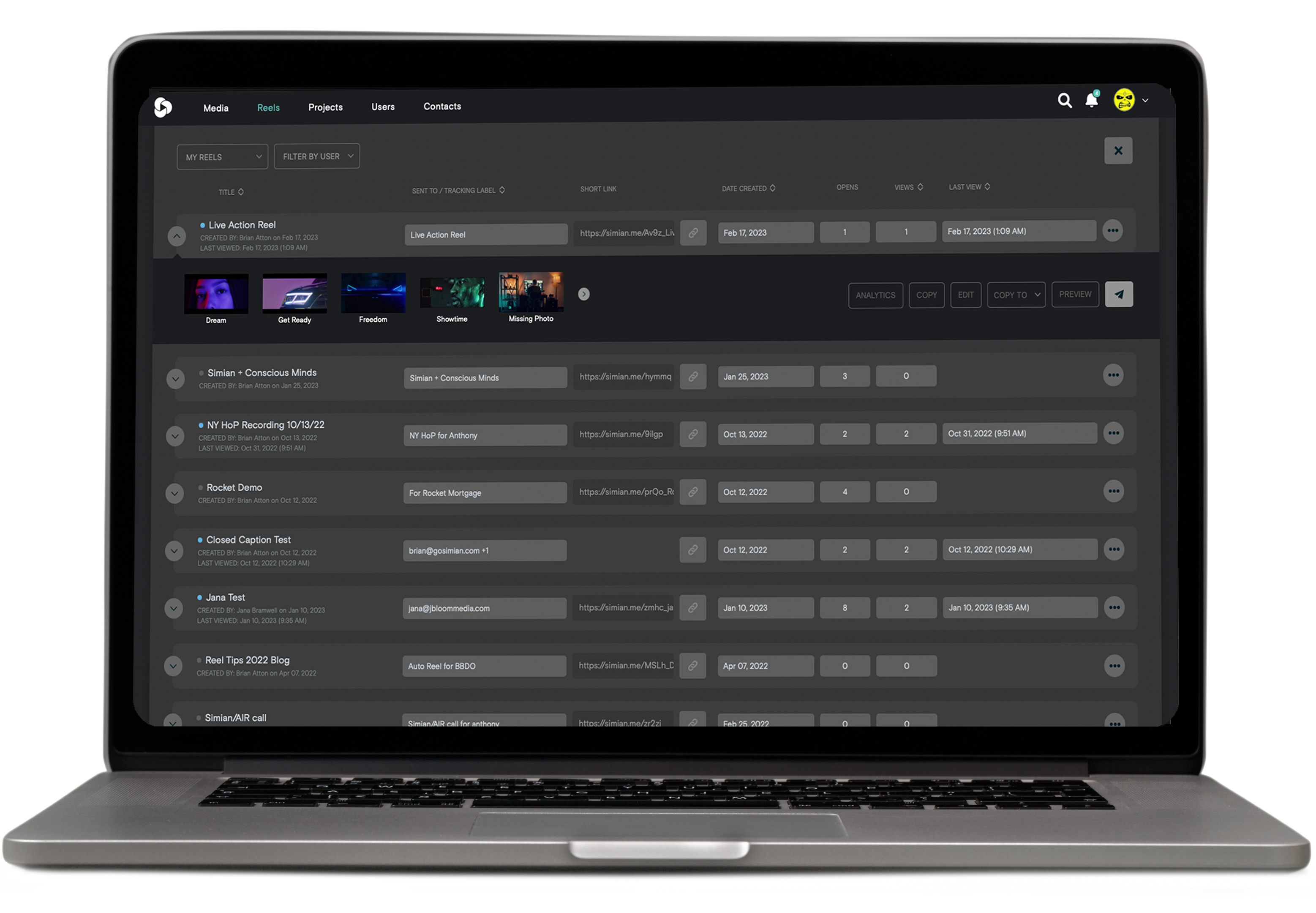Screen dimensions: 1316x913
Task: Click the brian@gosimian.com +1 label
Action: point(485,550)
